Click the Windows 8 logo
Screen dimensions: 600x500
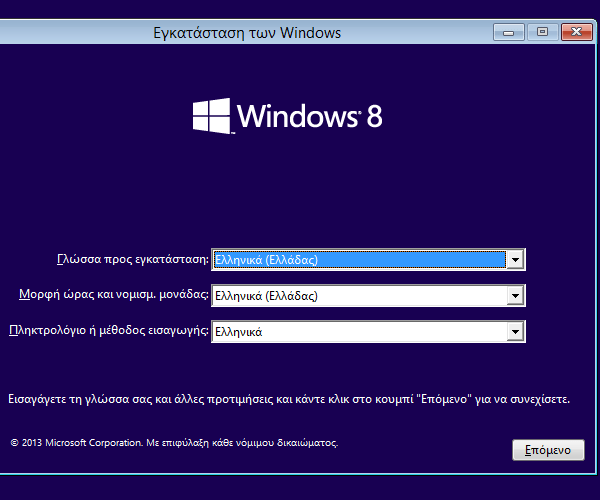click(x=287, y=116)
